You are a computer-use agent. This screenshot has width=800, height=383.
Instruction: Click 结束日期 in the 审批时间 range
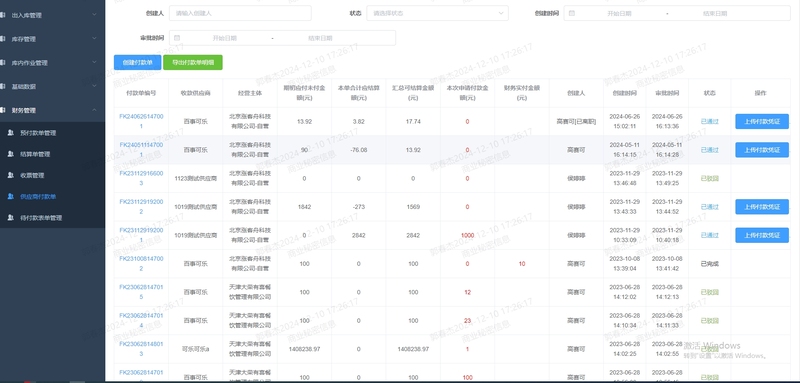pyautogui.click(x=320, y=38)
